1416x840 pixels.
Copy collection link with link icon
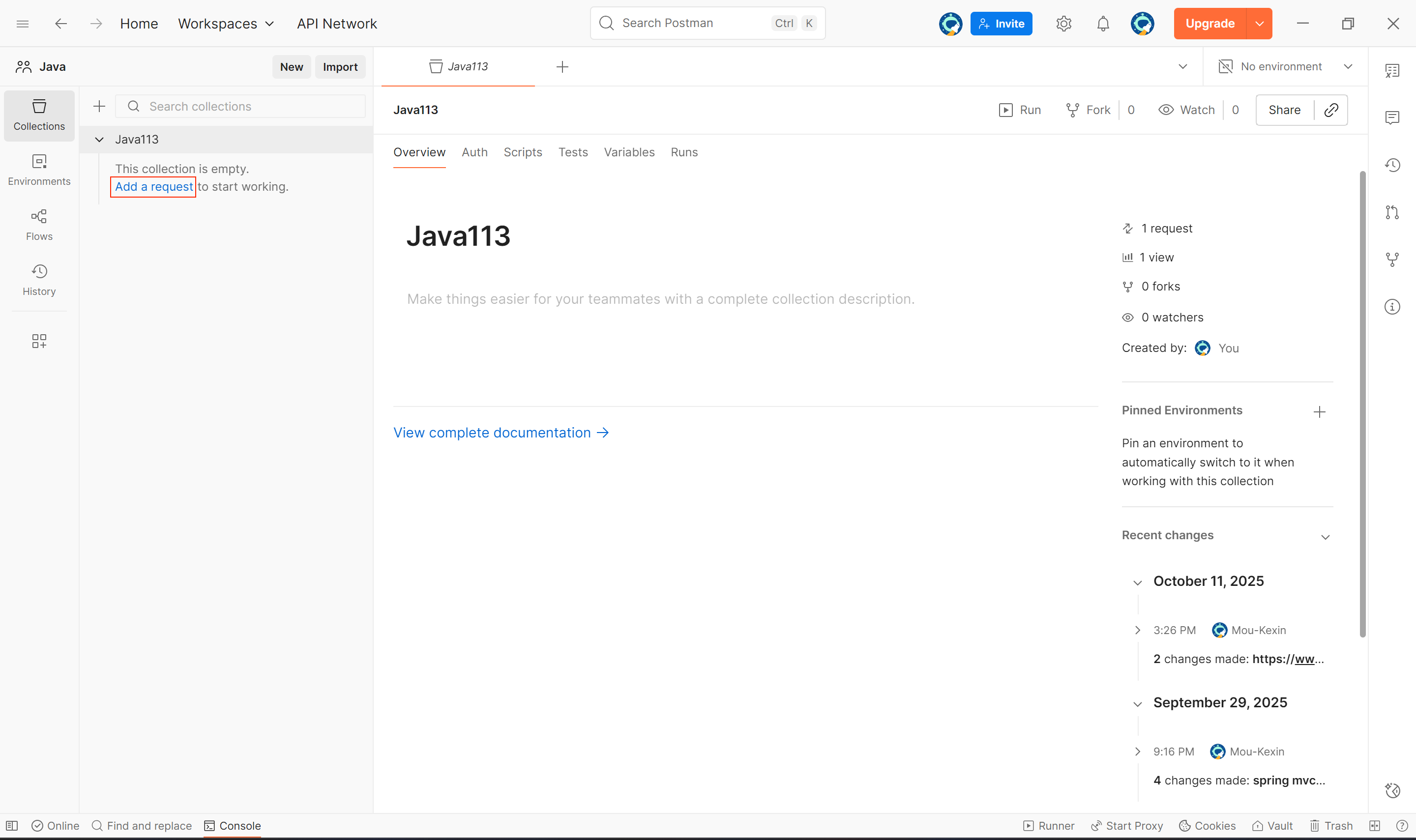[1330, 110]
